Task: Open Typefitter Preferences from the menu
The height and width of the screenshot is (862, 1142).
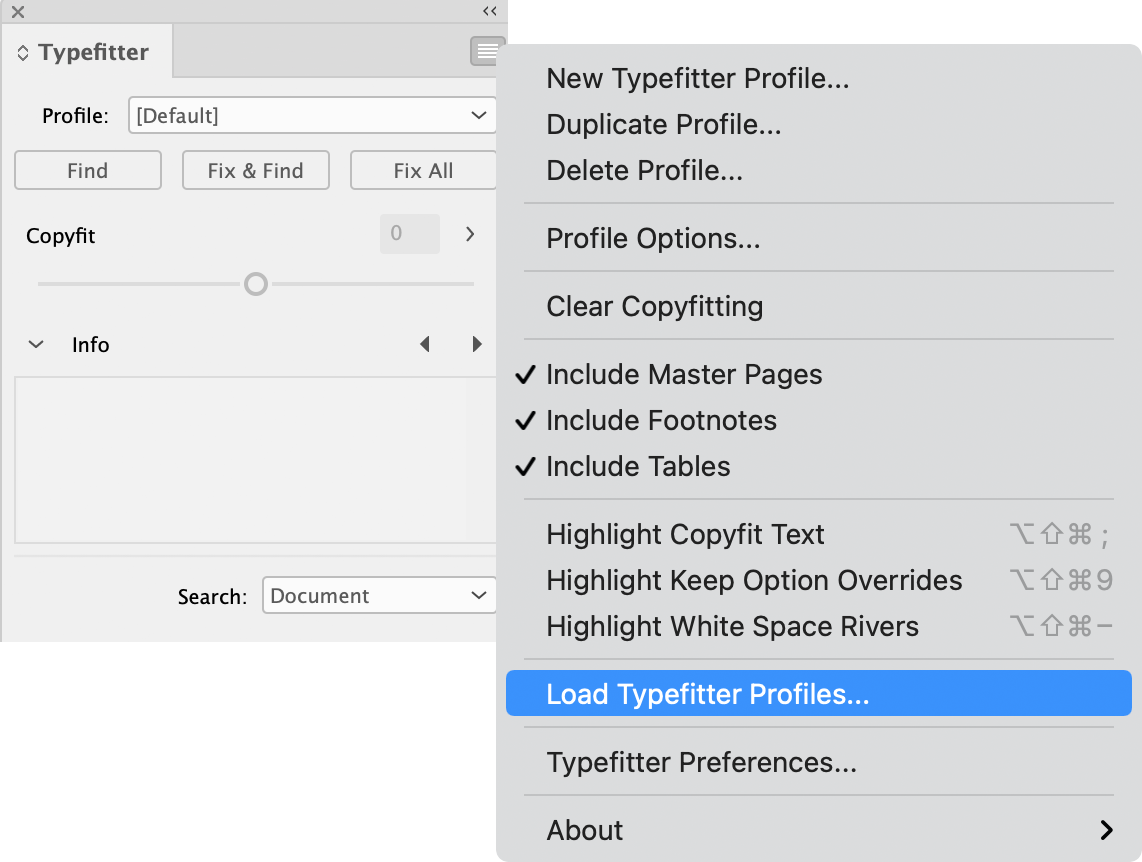Action: [x=819, y=762]
